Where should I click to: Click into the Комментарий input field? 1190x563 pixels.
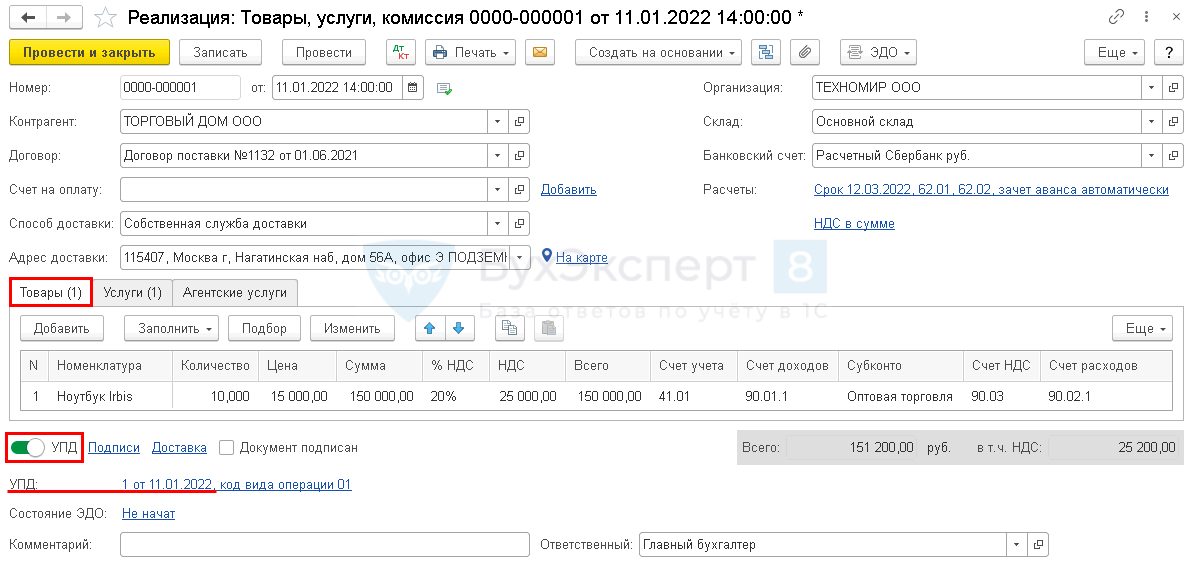click(x=324, y=545)
